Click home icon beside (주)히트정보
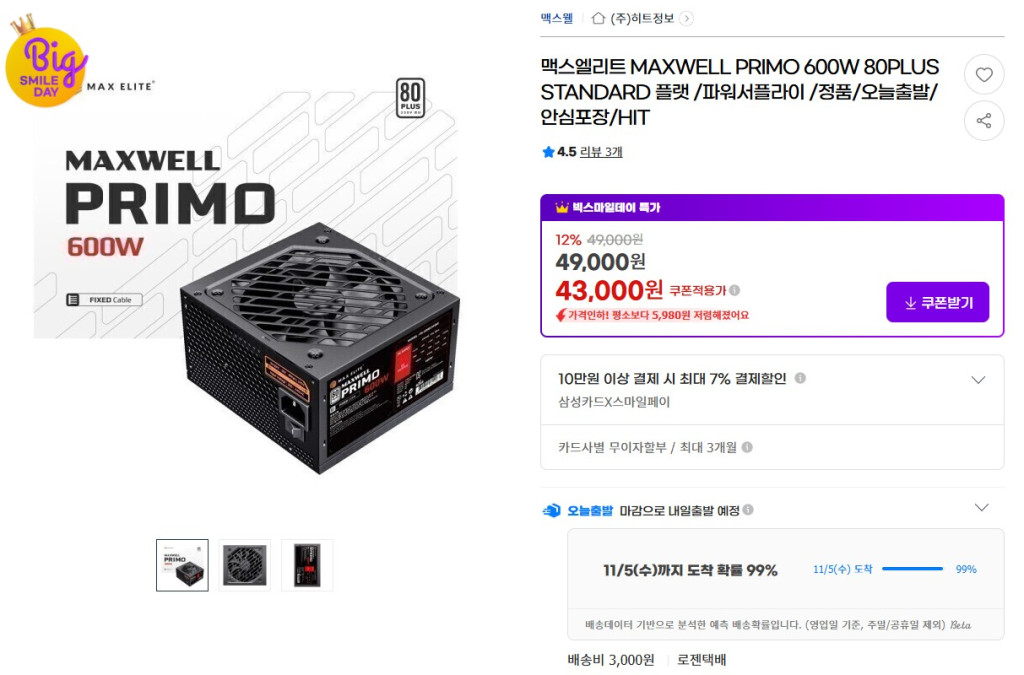The image size is (1024, 675). click(x=598, y=18)
